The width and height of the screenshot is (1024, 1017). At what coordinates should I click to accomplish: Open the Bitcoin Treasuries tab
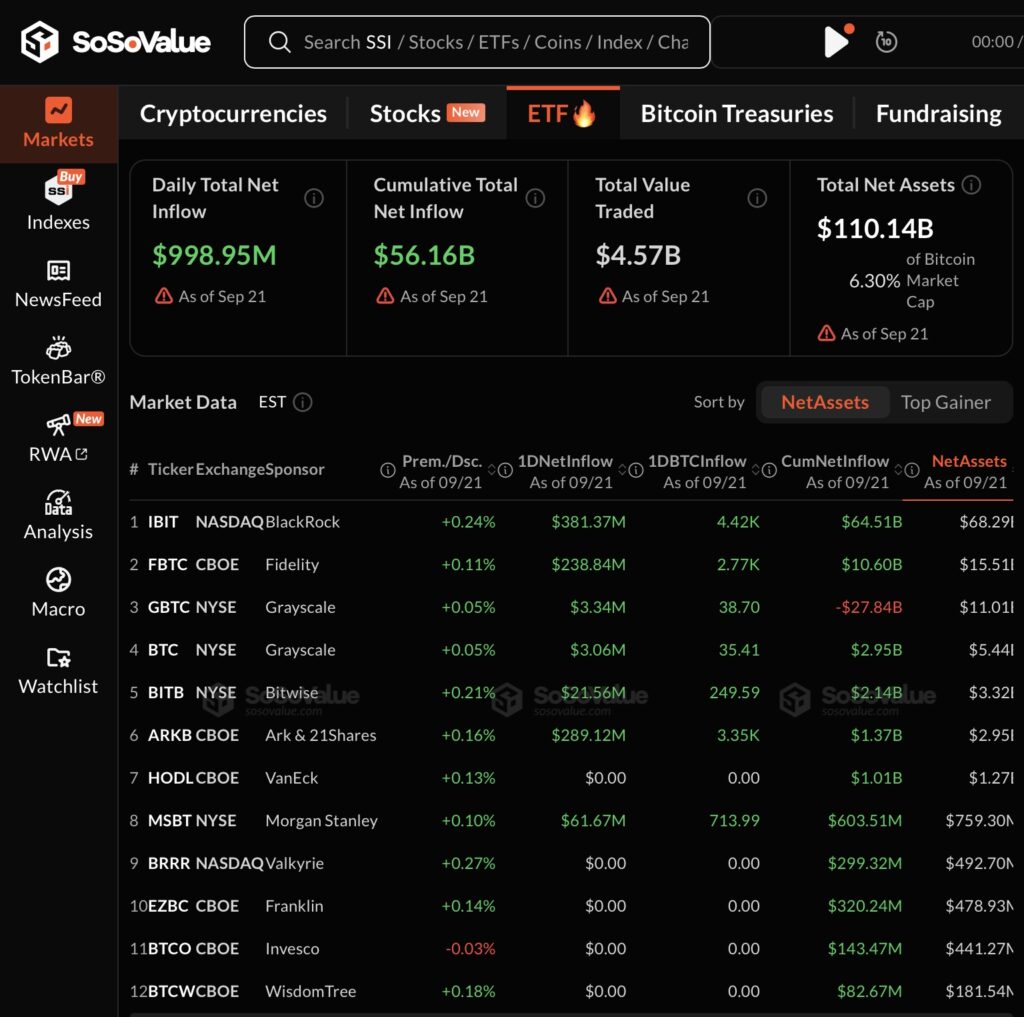(x=737, y=114)
